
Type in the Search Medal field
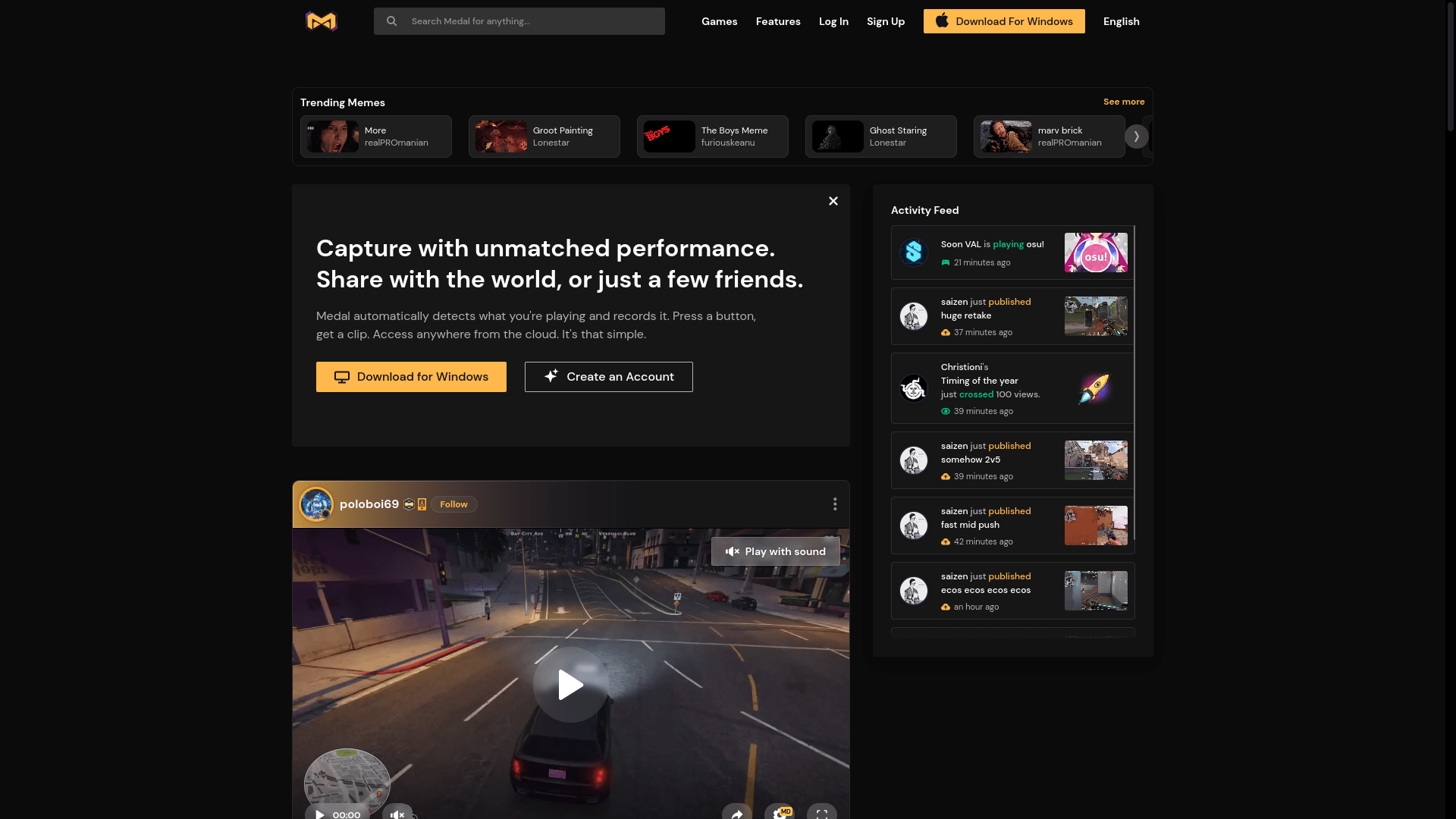coord(519,21)
